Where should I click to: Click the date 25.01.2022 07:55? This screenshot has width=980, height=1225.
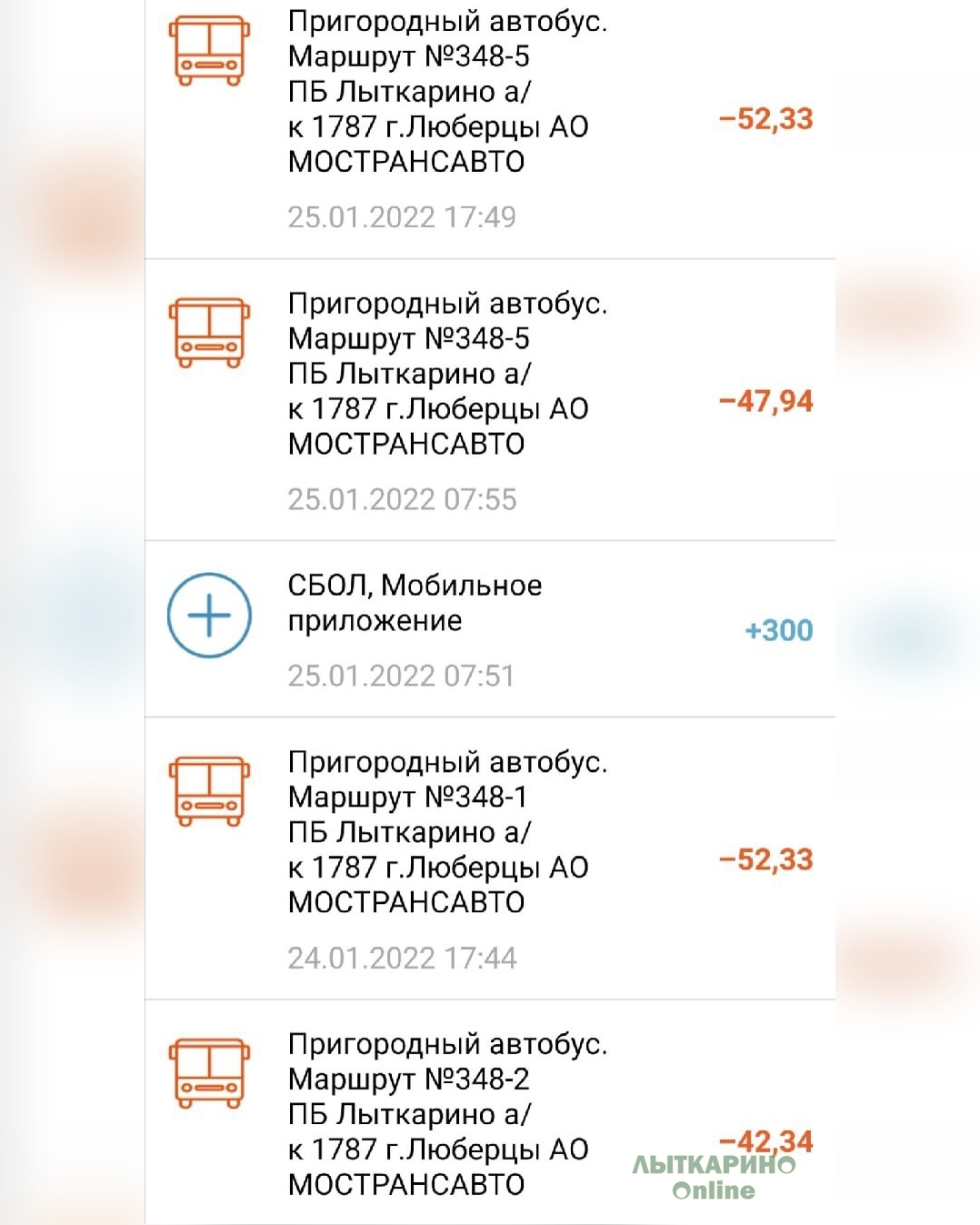pos(402,499)
